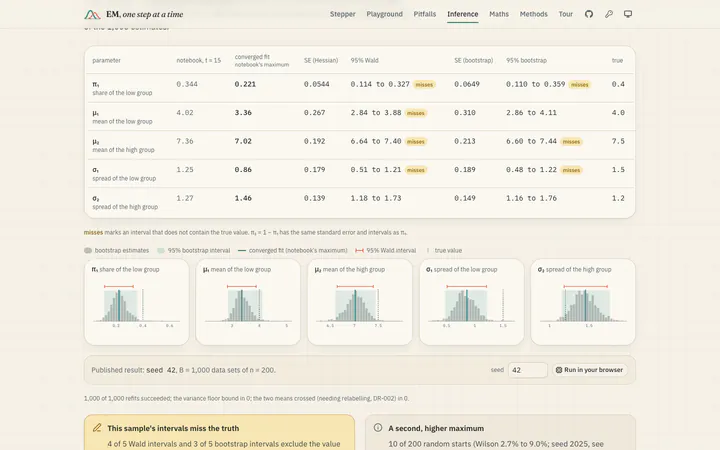Open the GitHub repository icon
Image resolution: width=720 pixels, height=450 pixels.
coord(589,14)
